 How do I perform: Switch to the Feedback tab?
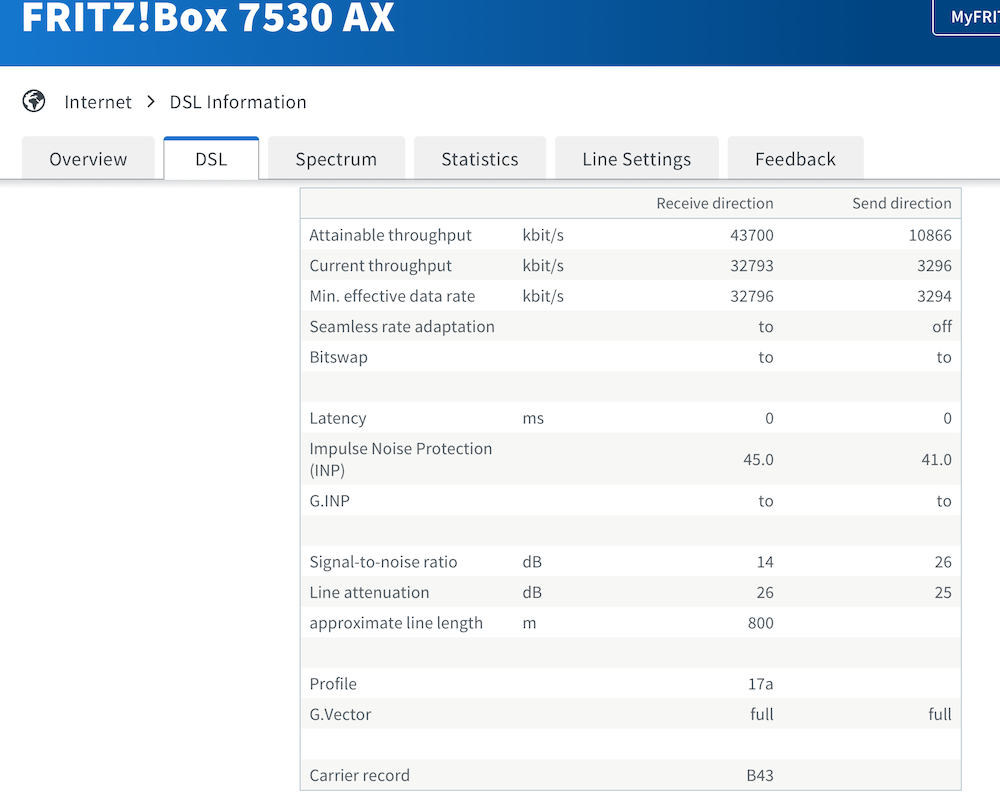click(x=795, y=158)
